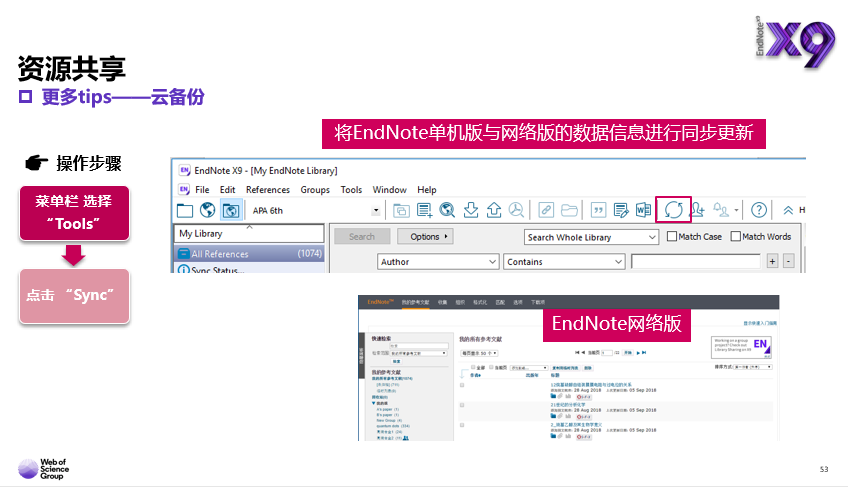Image resolution: width=848 pixels, height=487 pixels.
Task: Open quantum dots (334) group in web
Action: pos(393,426)
